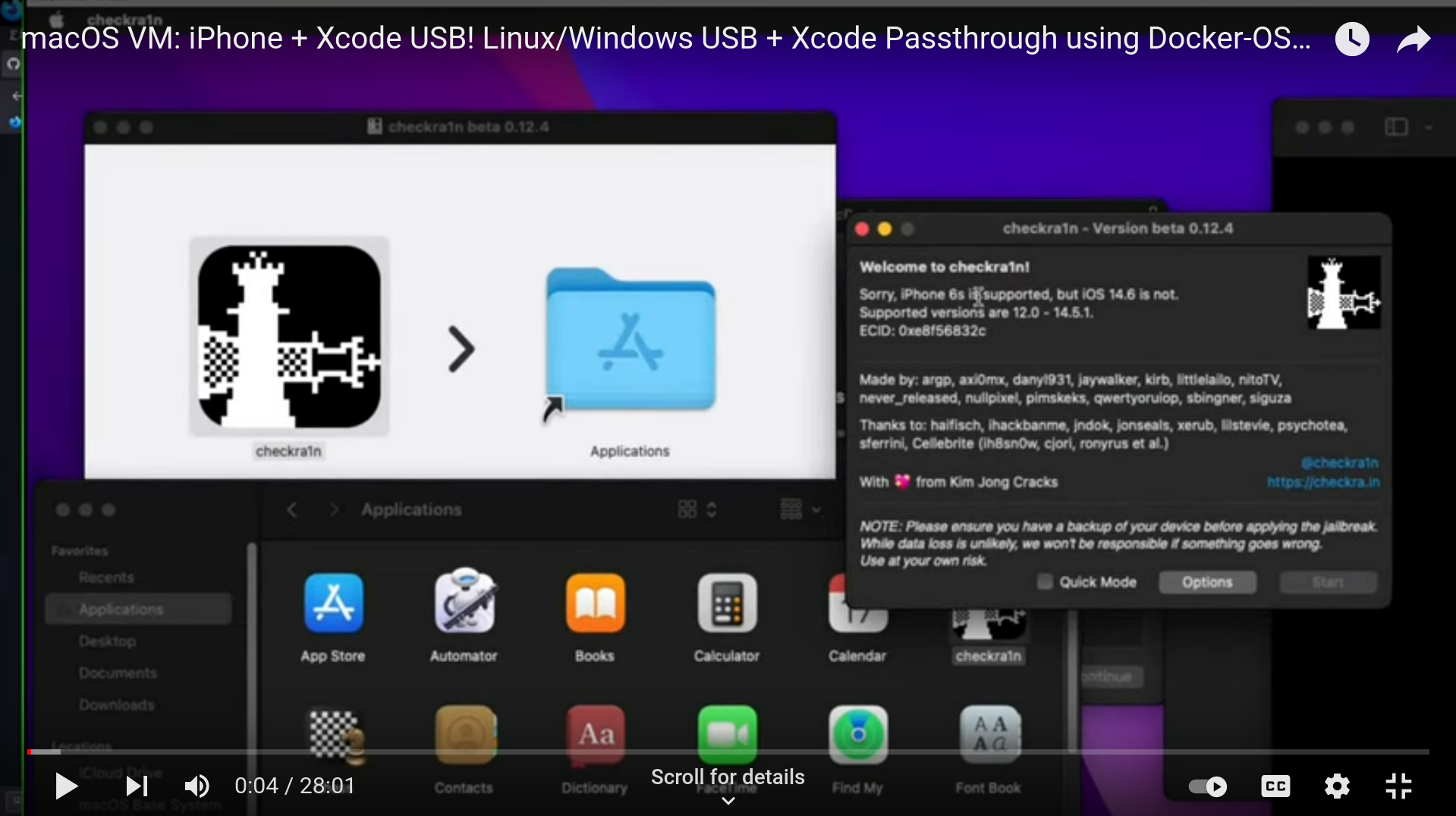Enable Quick Mode in checkra1n
1456x816 pixels.
pos(1045,582)
